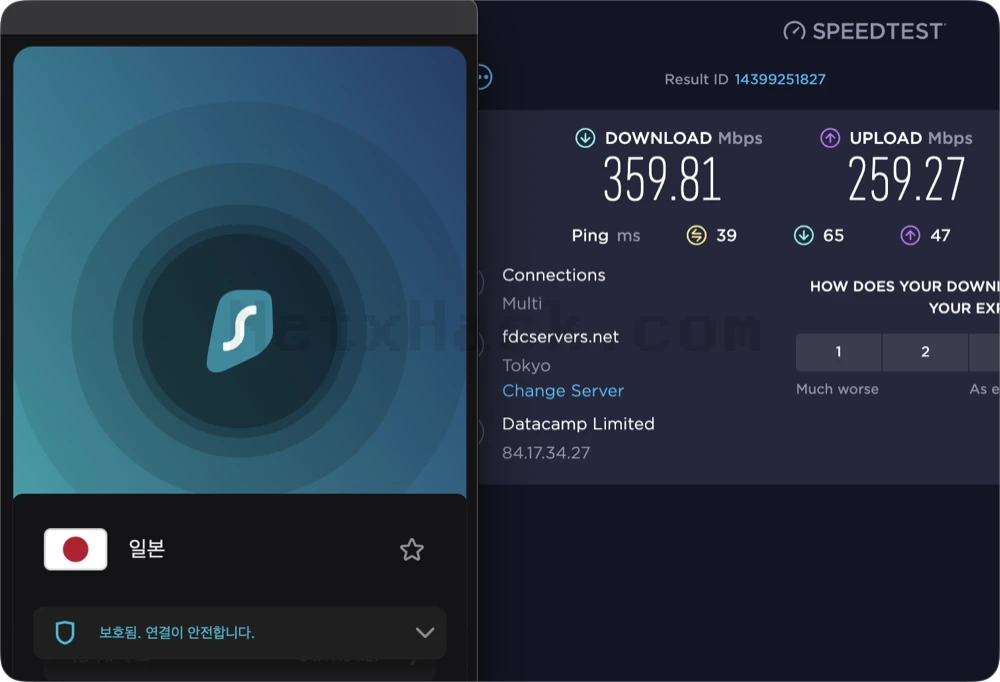Open Result ID 14399251827 link
1000x682 pixels.
(x=780, y=79)
